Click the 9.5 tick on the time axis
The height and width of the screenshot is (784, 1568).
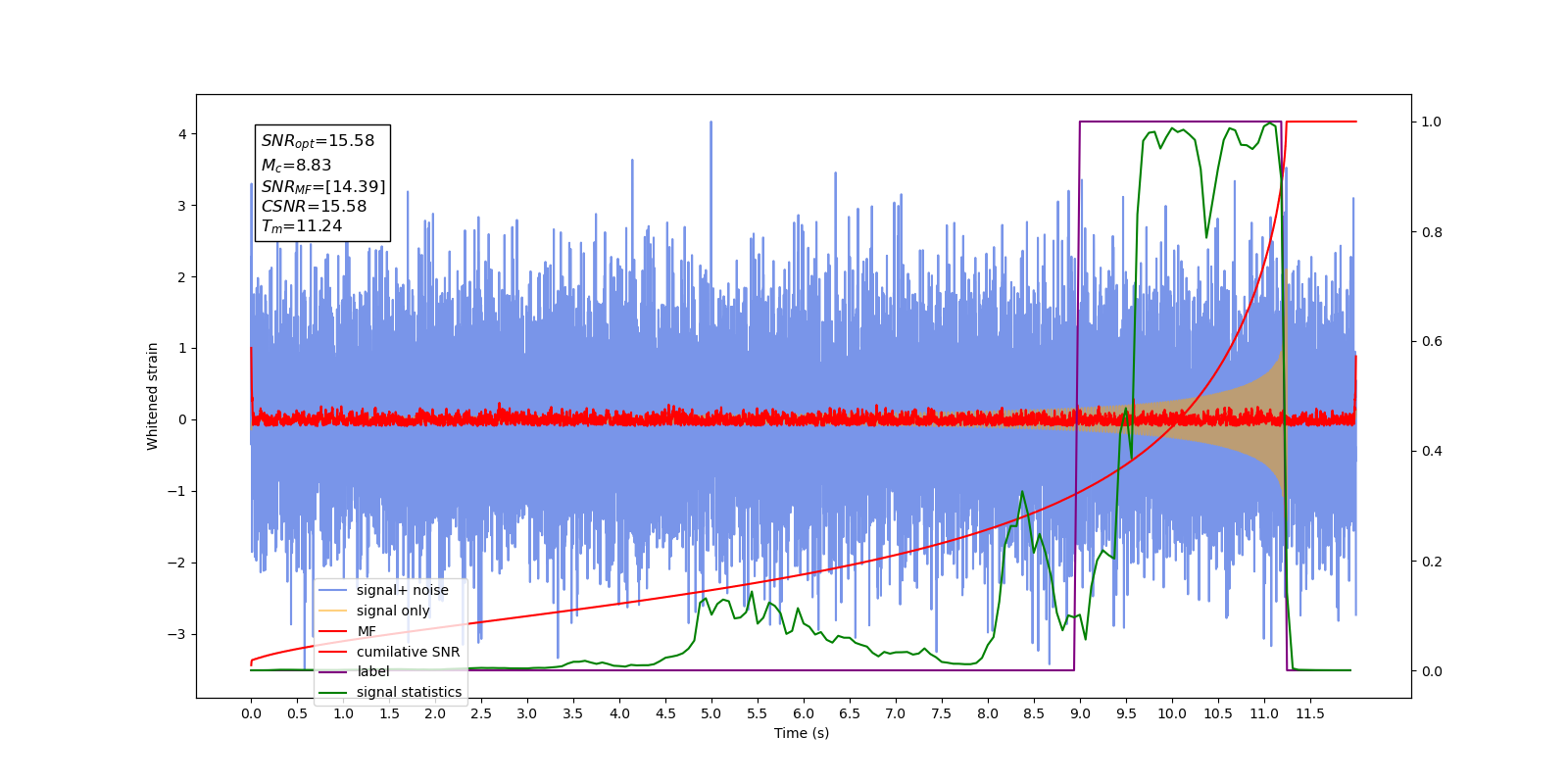click(x=1126, y=713)
